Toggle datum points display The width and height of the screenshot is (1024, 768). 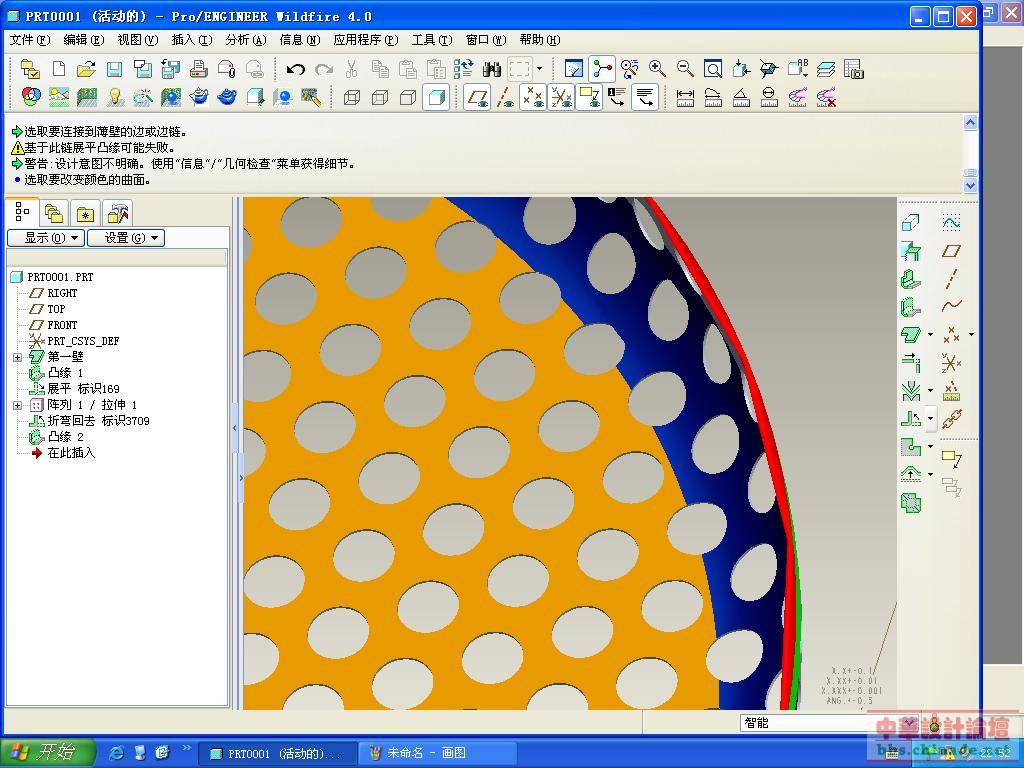[x=533, y=97]
